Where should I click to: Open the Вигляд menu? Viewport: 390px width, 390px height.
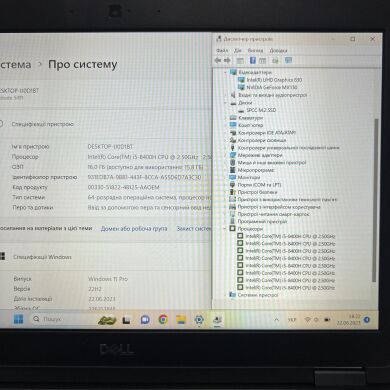(255, 51)
